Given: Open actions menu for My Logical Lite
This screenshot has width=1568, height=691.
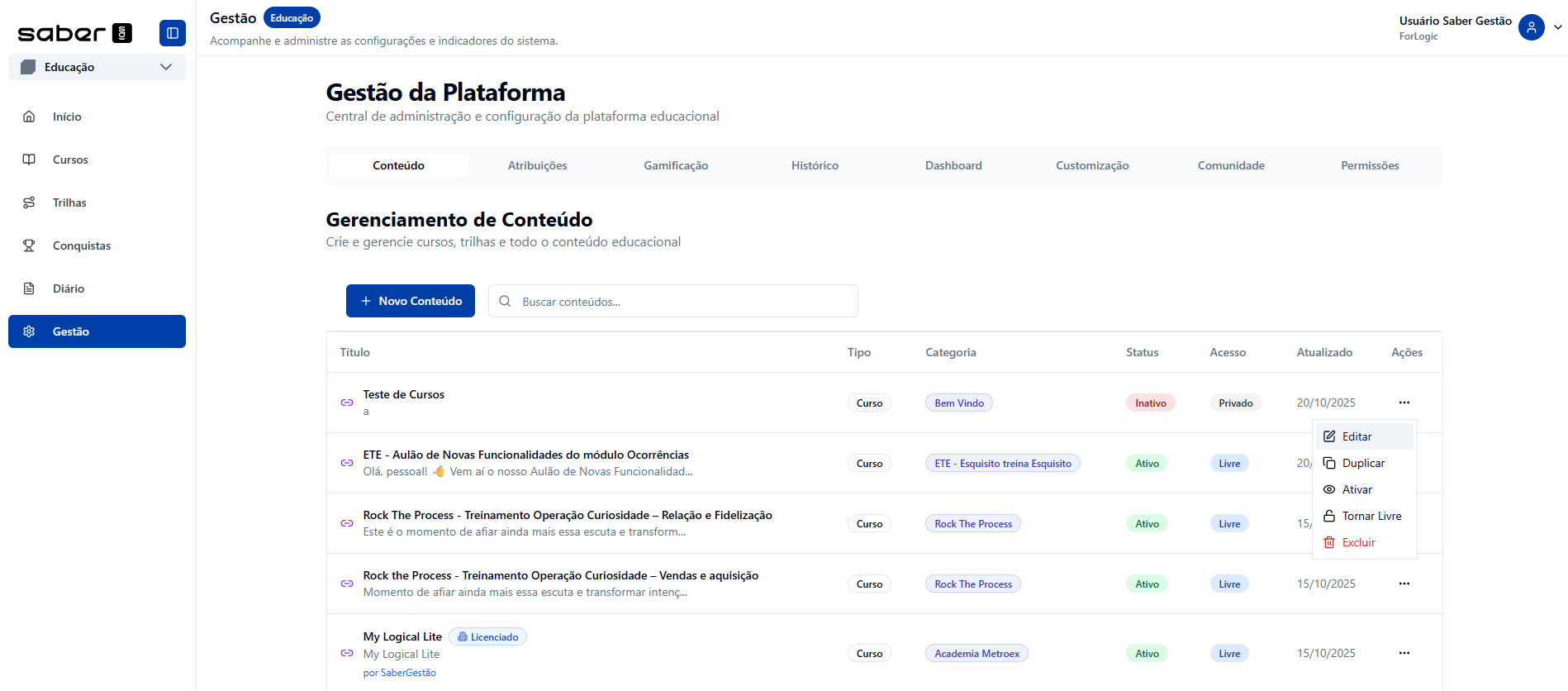Looking at the screenshot, I should click(x=1404, y=653).
